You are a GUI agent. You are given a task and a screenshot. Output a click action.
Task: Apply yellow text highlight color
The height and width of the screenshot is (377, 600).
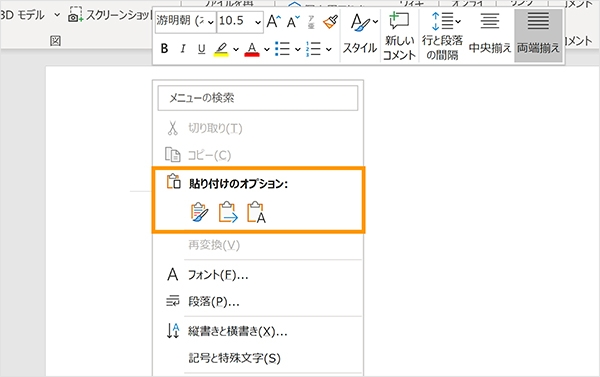coord(221,49)
